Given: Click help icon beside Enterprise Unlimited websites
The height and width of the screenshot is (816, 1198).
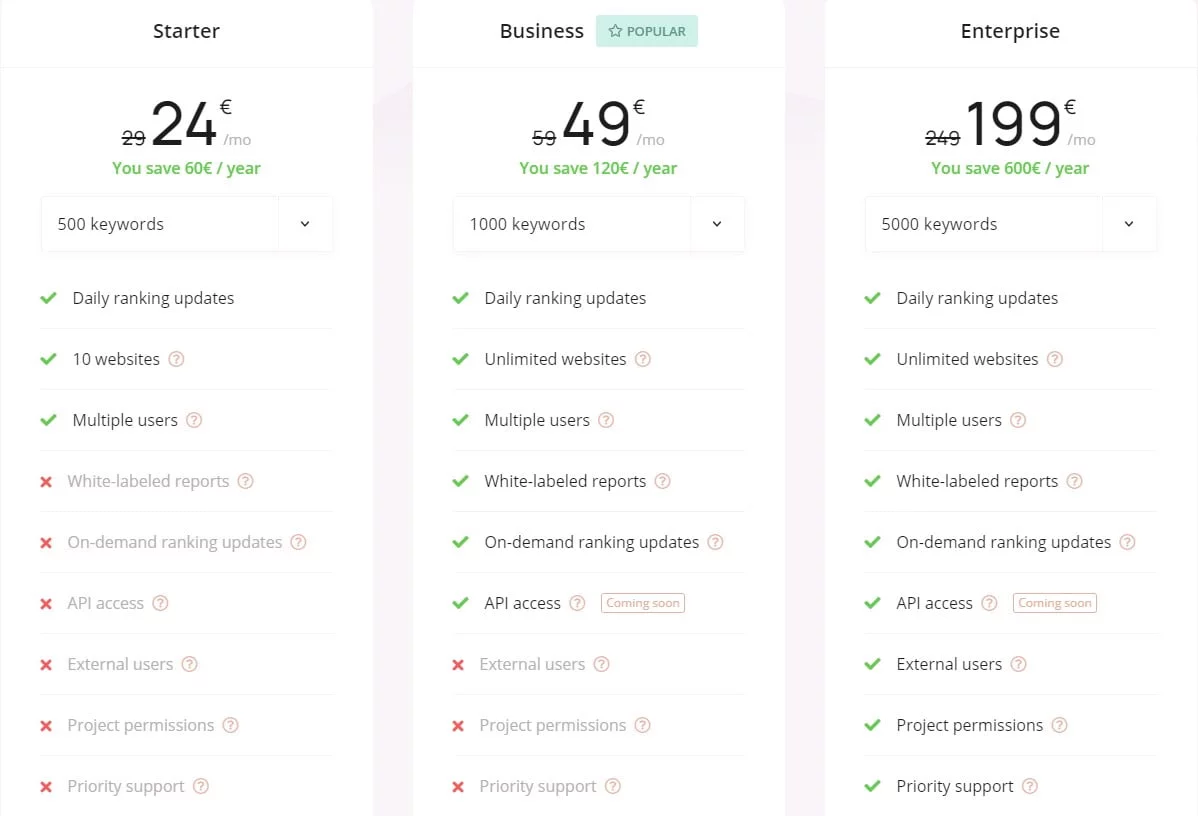Looking at the screenshot, I should [x=1054, y=359].
